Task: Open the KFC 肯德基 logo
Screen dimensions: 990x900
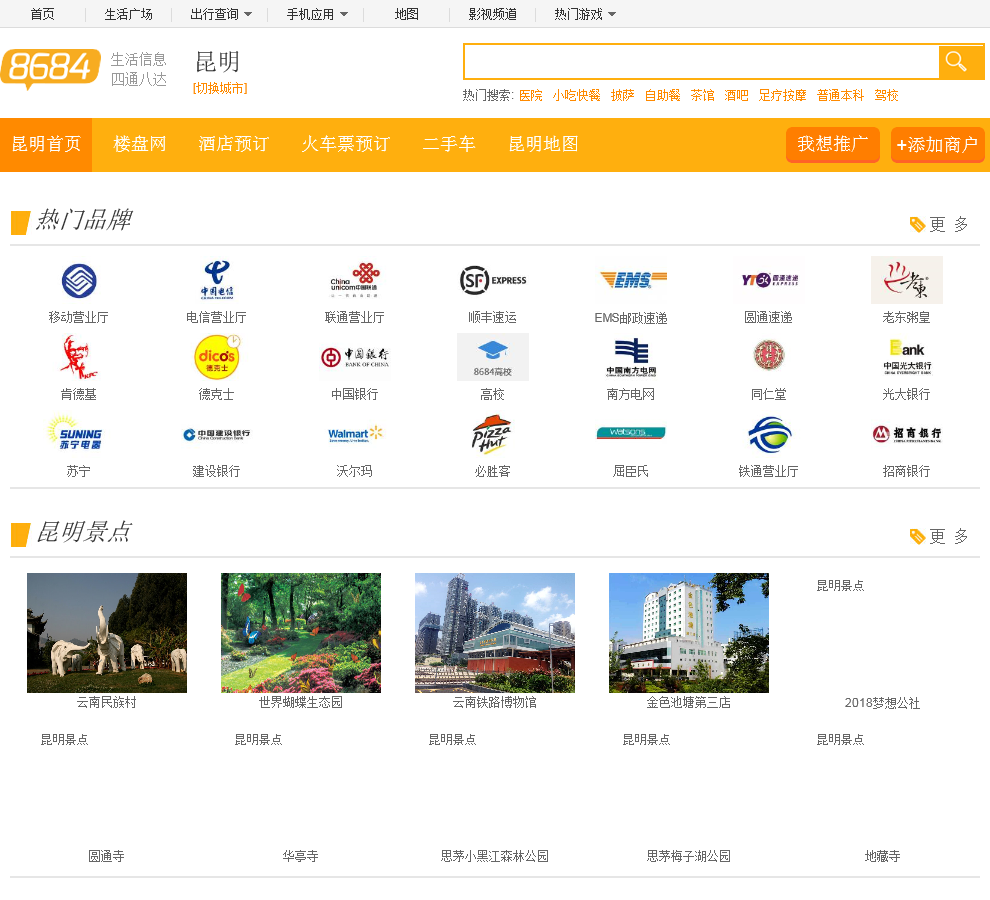Action: tap(79, 357)
